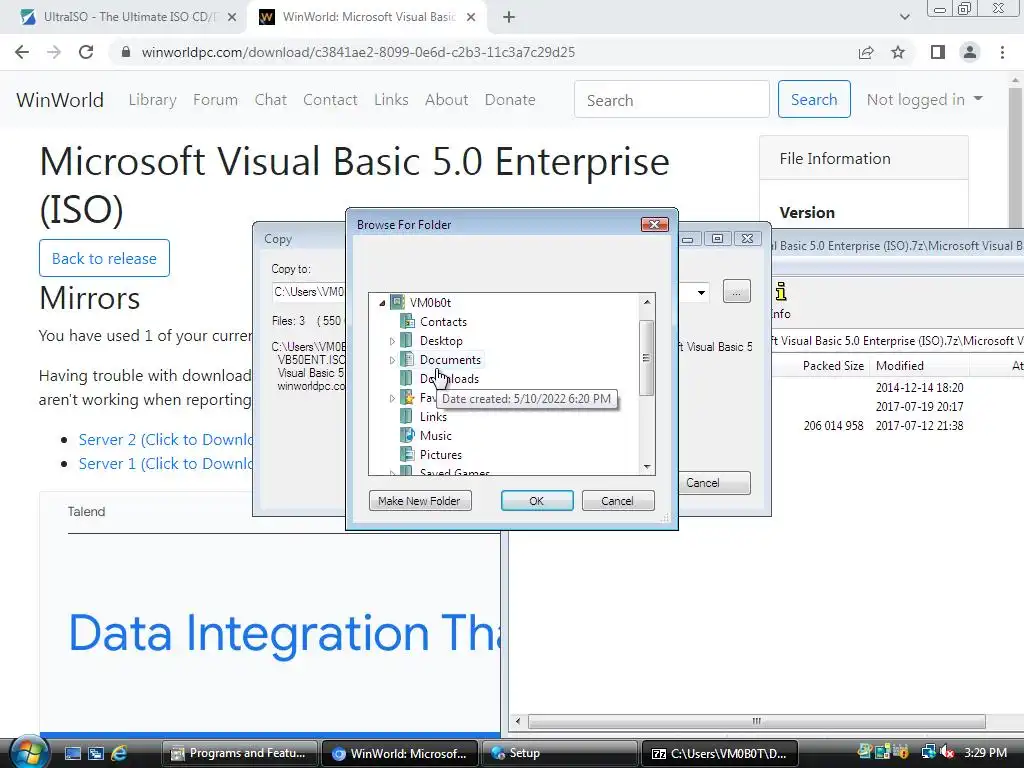Click the browser forward arrow
This screenshot has height=768, width=1024.
54,52
